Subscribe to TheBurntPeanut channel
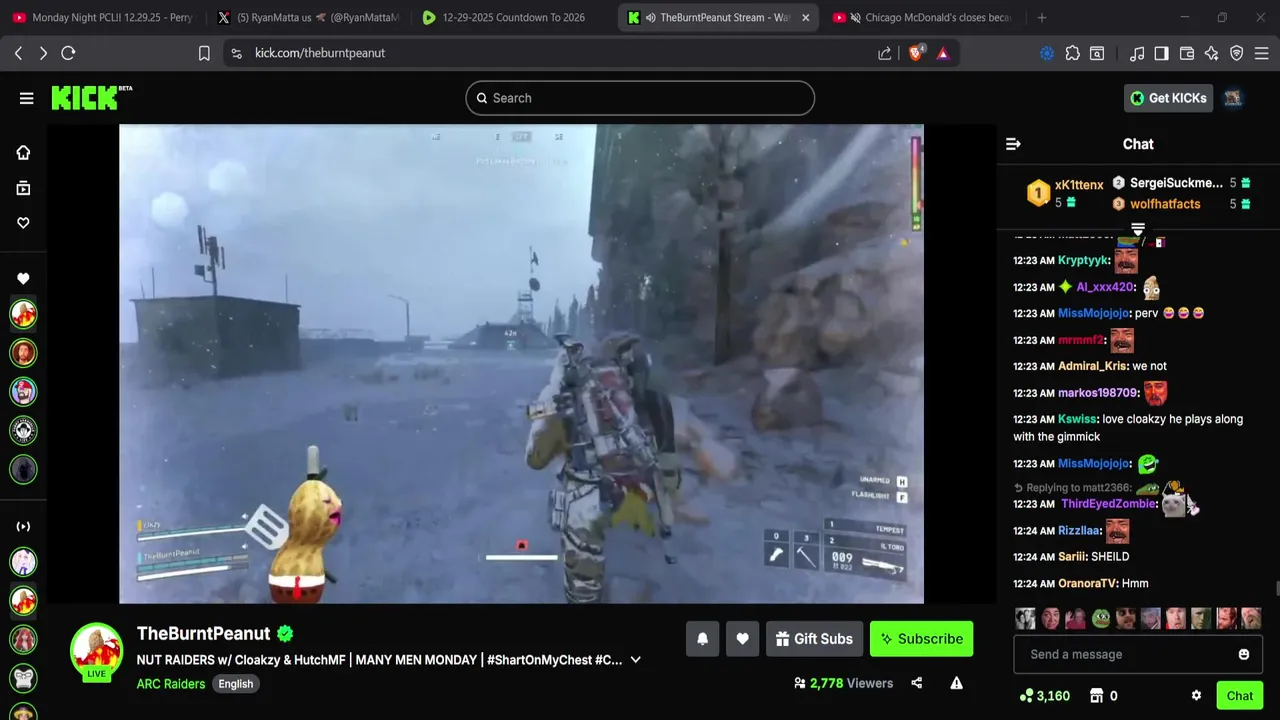This screenshot has height=720, width=1280. 921,639
